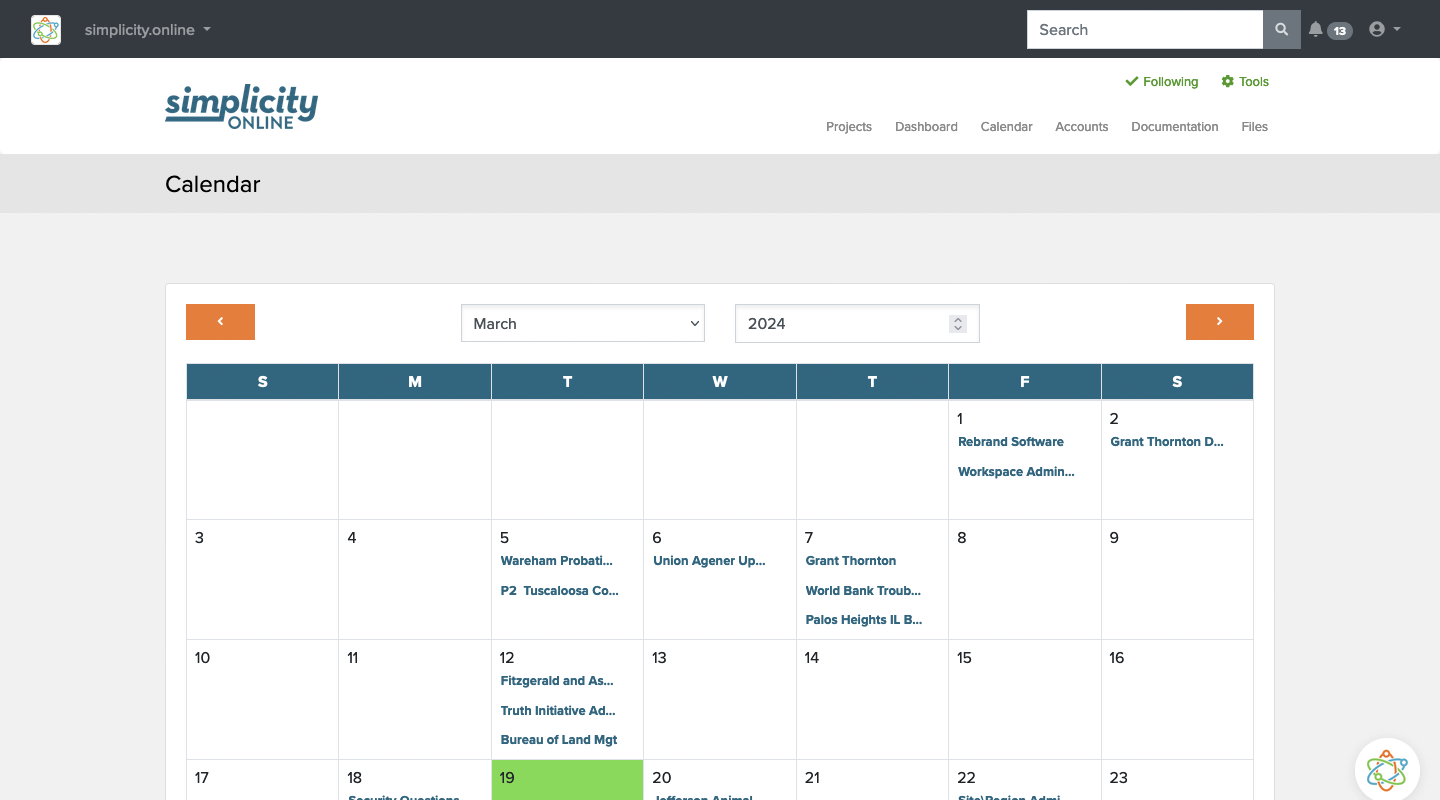
Task: Go to previous month with left arrow
Action: 220,322
